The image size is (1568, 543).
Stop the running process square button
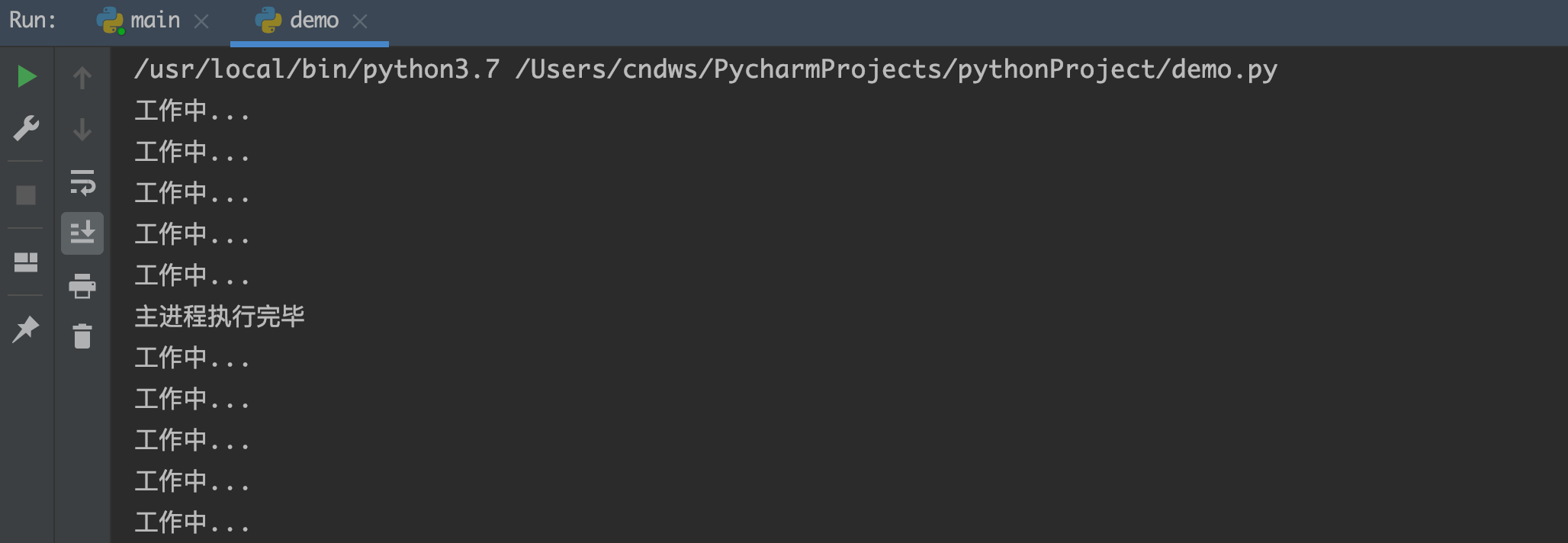(x=26, y=195)
